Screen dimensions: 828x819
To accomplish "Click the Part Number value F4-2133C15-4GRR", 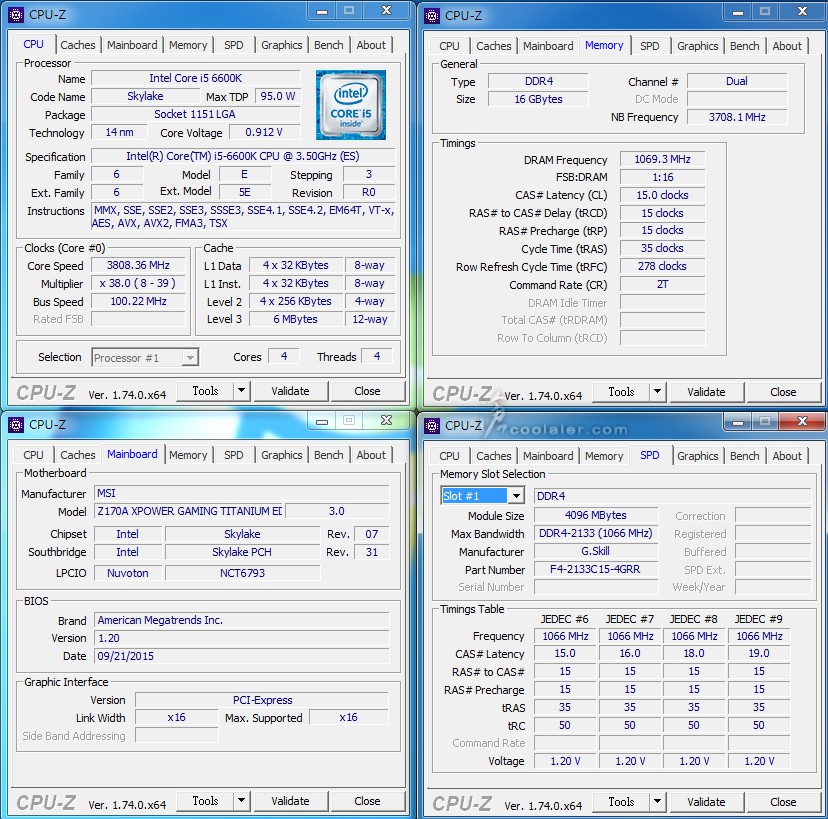I will [596, 569].
